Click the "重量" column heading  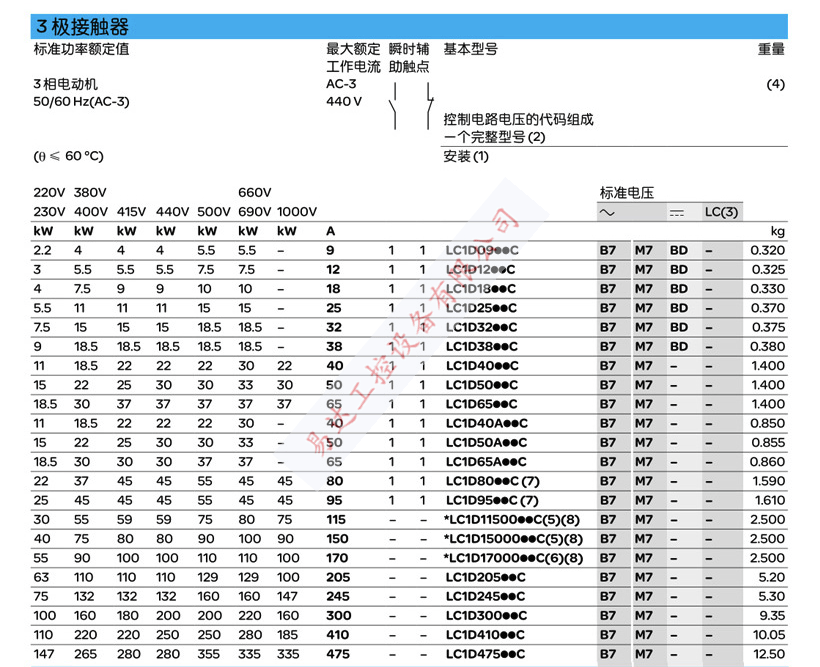pos(771,49)
